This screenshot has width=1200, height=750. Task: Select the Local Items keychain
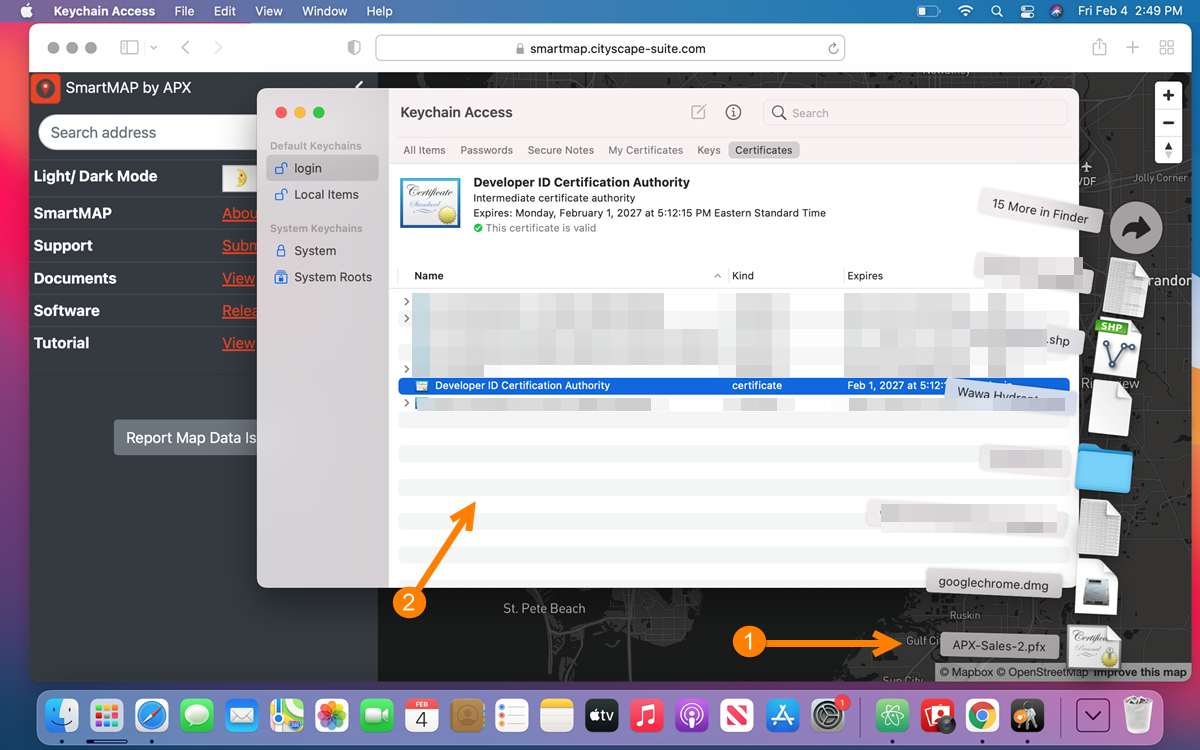click(322, 195)
